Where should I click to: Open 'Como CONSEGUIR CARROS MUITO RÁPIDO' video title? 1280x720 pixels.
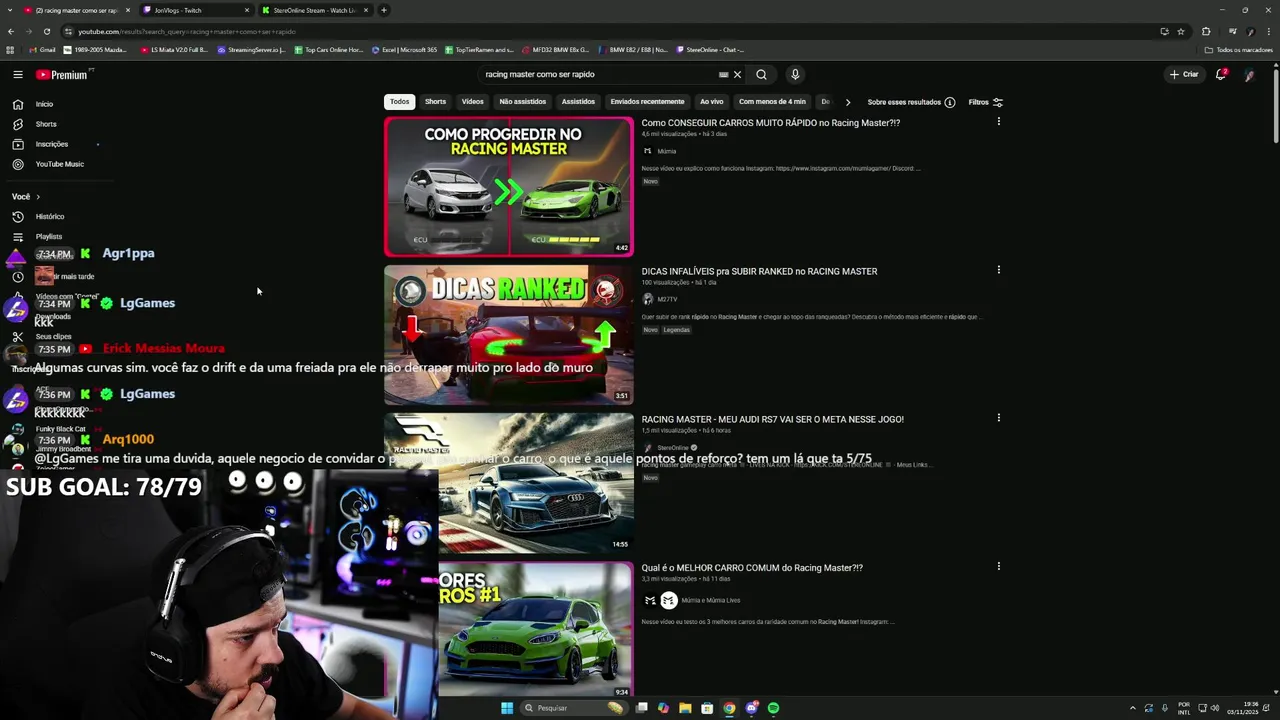(x=770, y=123)
